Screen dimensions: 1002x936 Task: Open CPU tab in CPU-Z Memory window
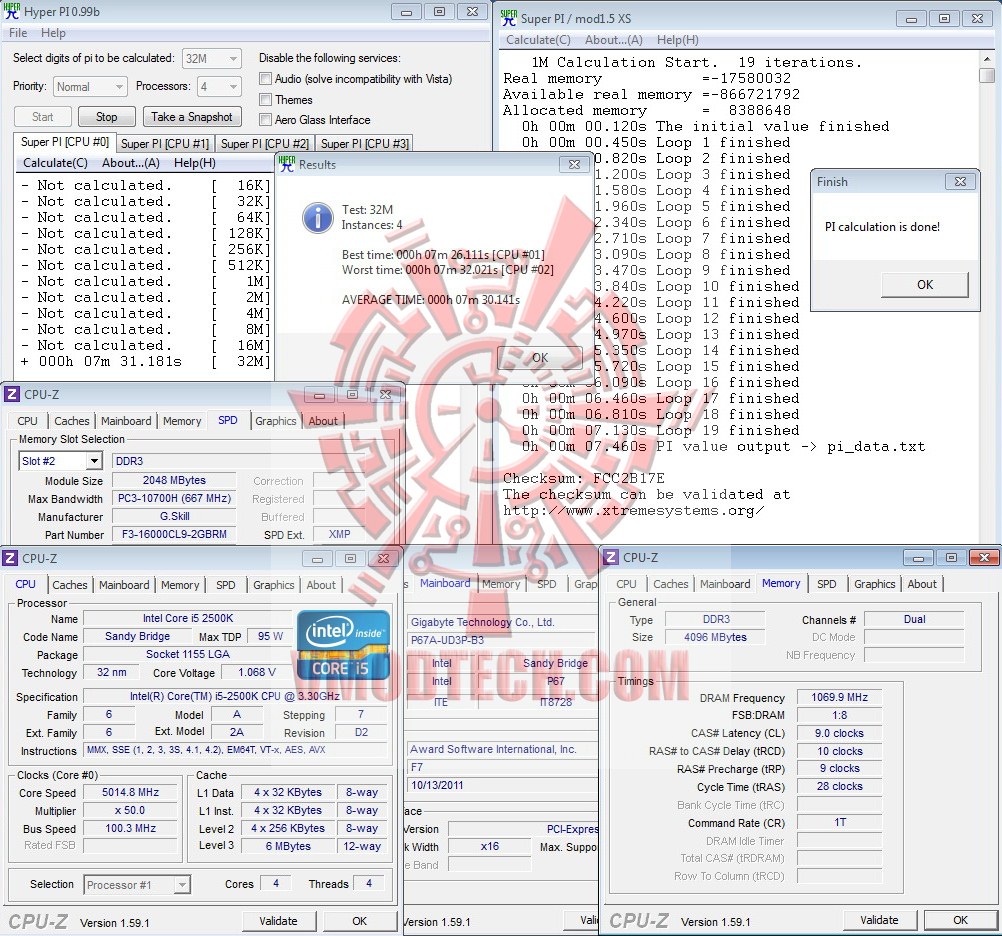(x=626, y=584)
